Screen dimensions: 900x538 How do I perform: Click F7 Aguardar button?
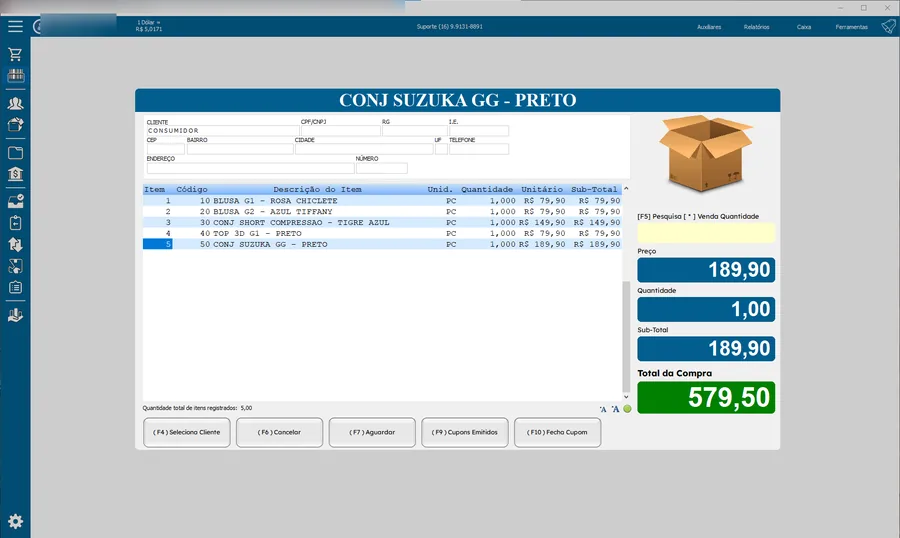tap(372, 432)
